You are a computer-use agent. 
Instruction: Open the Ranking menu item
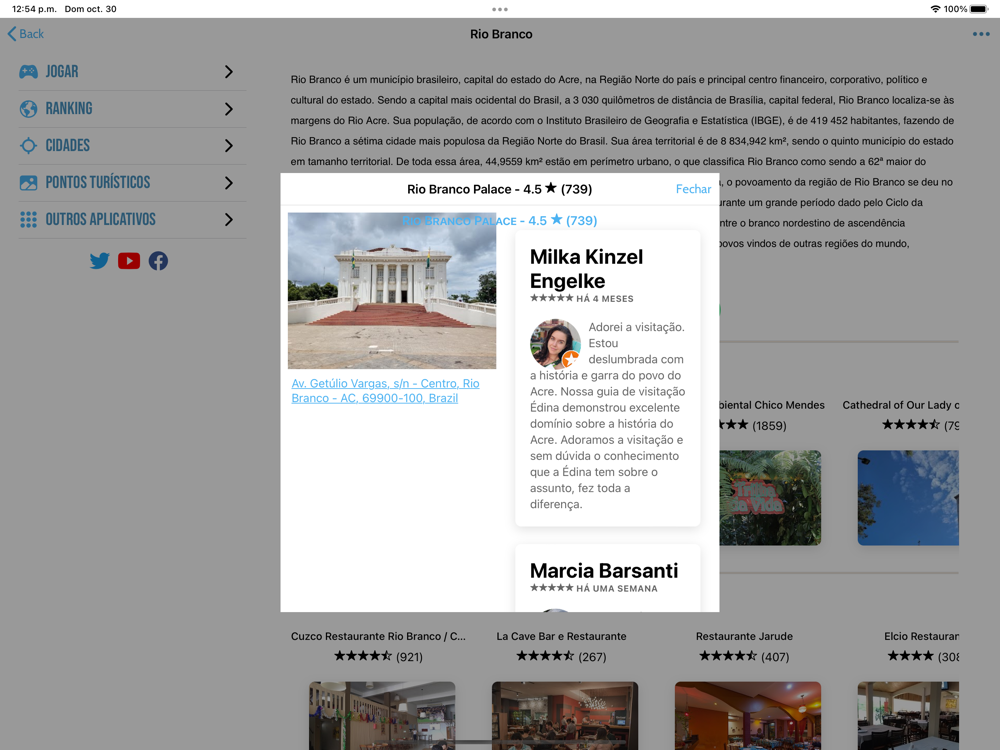click(132, 108)
